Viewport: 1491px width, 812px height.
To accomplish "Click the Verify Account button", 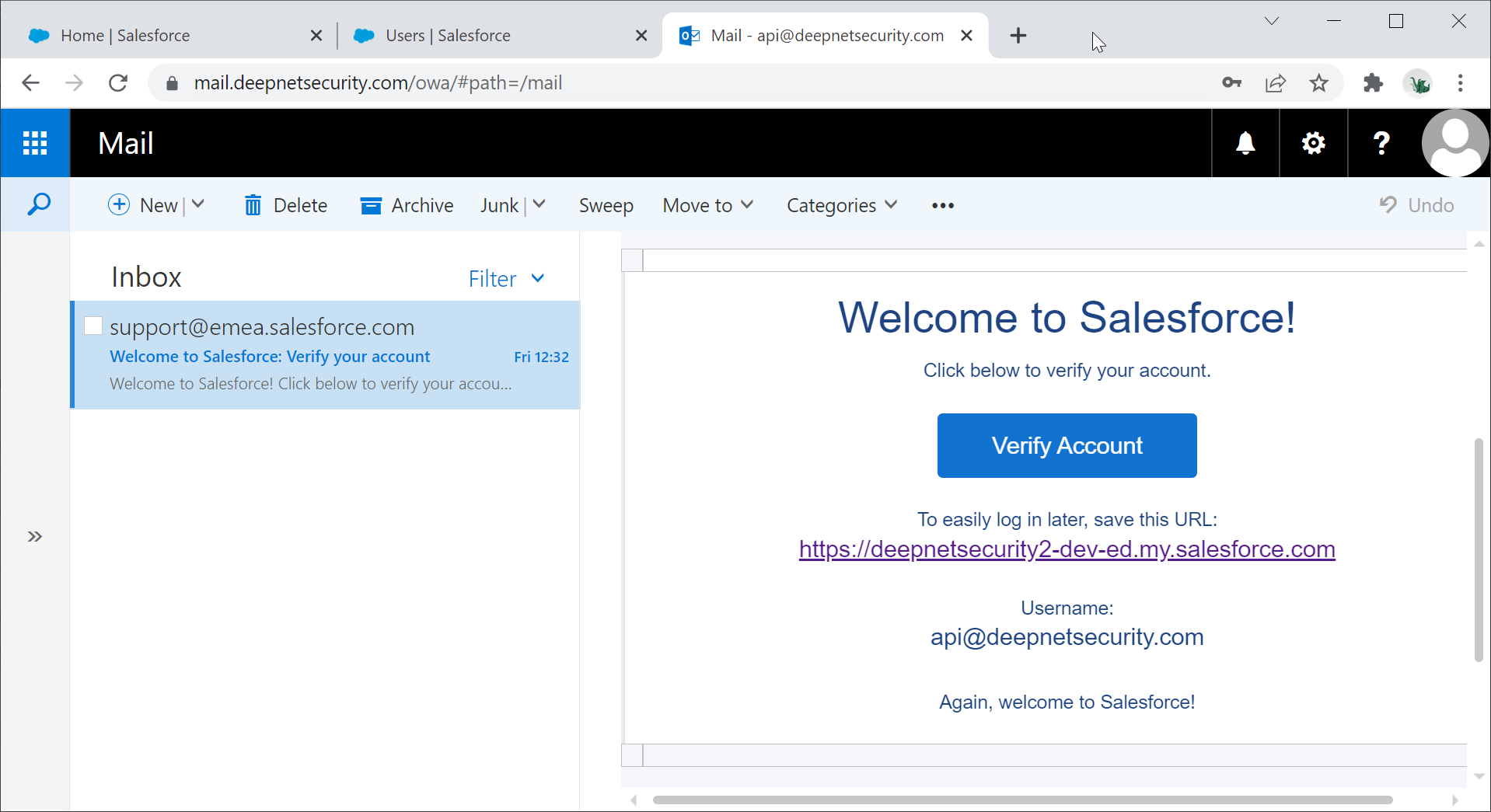I will coord(1067,445).
